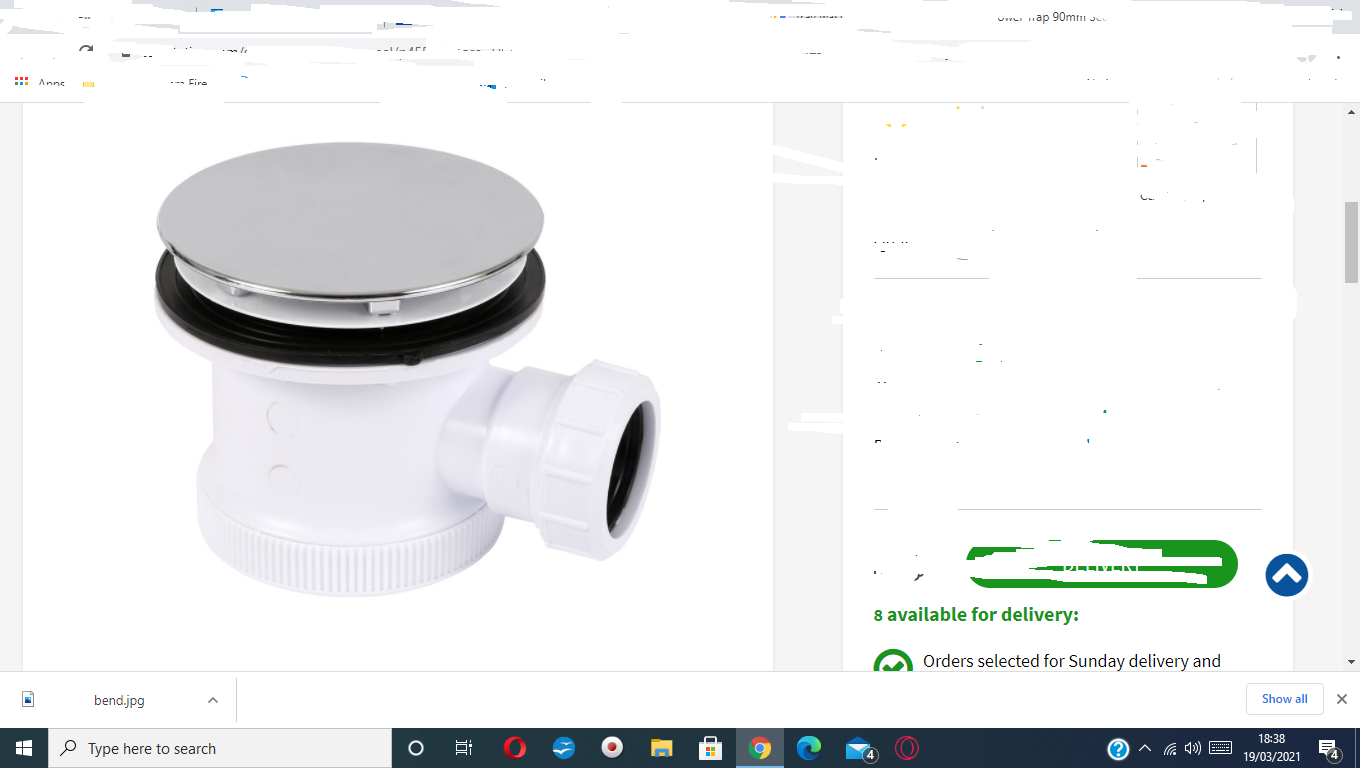Open the Windows Start menu
The width and height of the screenshot is (1360, 768).
24,748
